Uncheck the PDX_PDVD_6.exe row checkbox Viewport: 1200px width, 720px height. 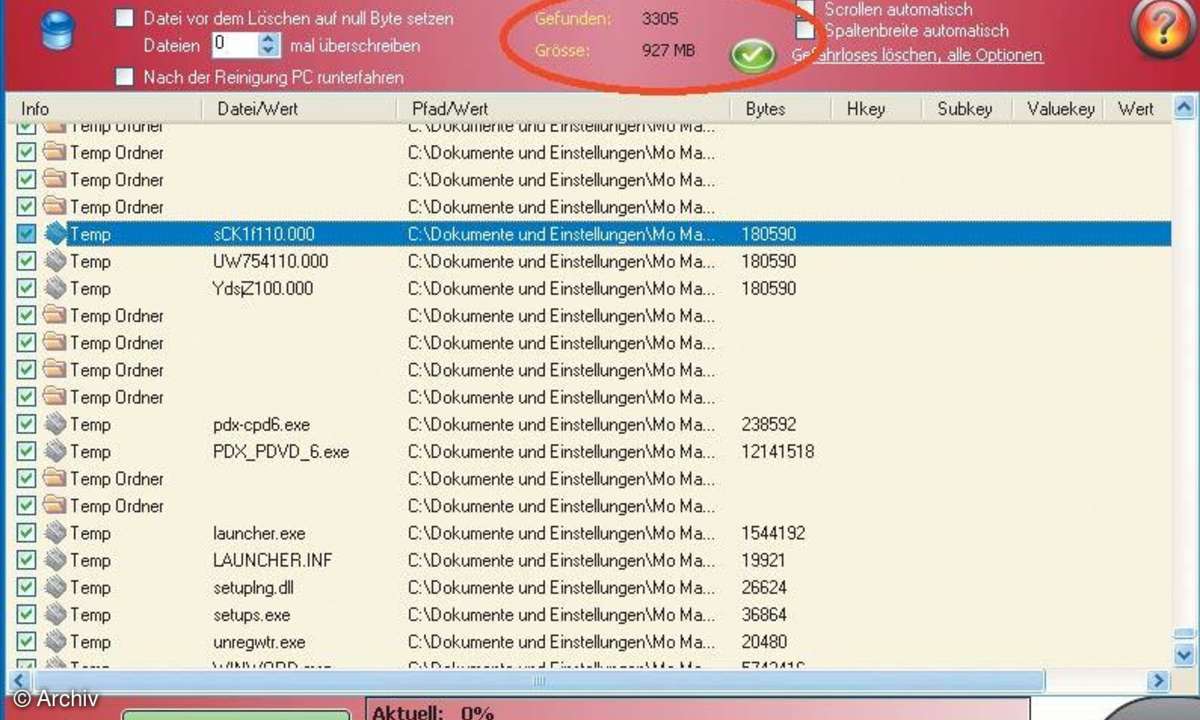(x=26, y=451)
